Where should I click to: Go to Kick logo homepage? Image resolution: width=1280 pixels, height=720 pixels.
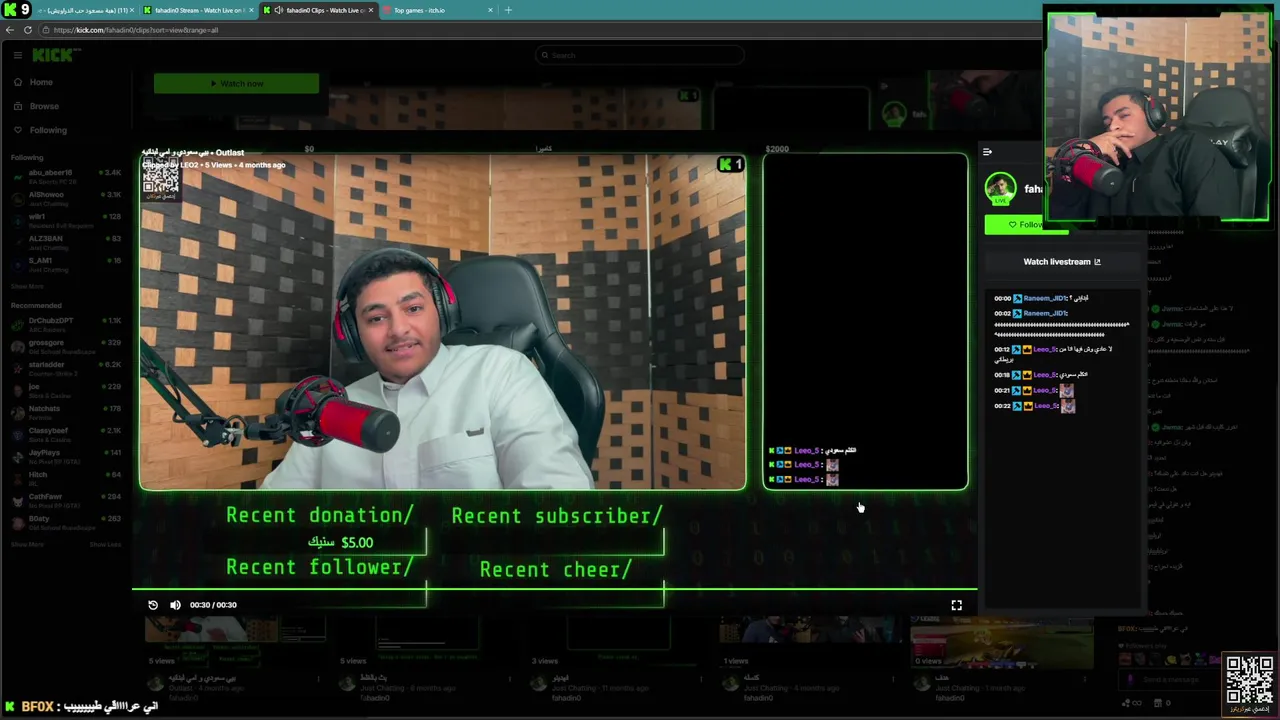click(51, 55)
